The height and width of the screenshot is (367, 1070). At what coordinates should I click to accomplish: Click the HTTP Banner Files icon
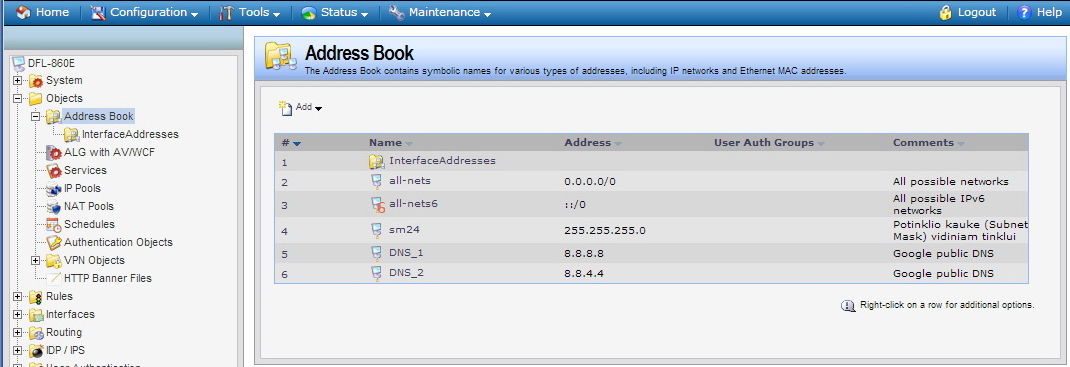click(x=54, y=278)
